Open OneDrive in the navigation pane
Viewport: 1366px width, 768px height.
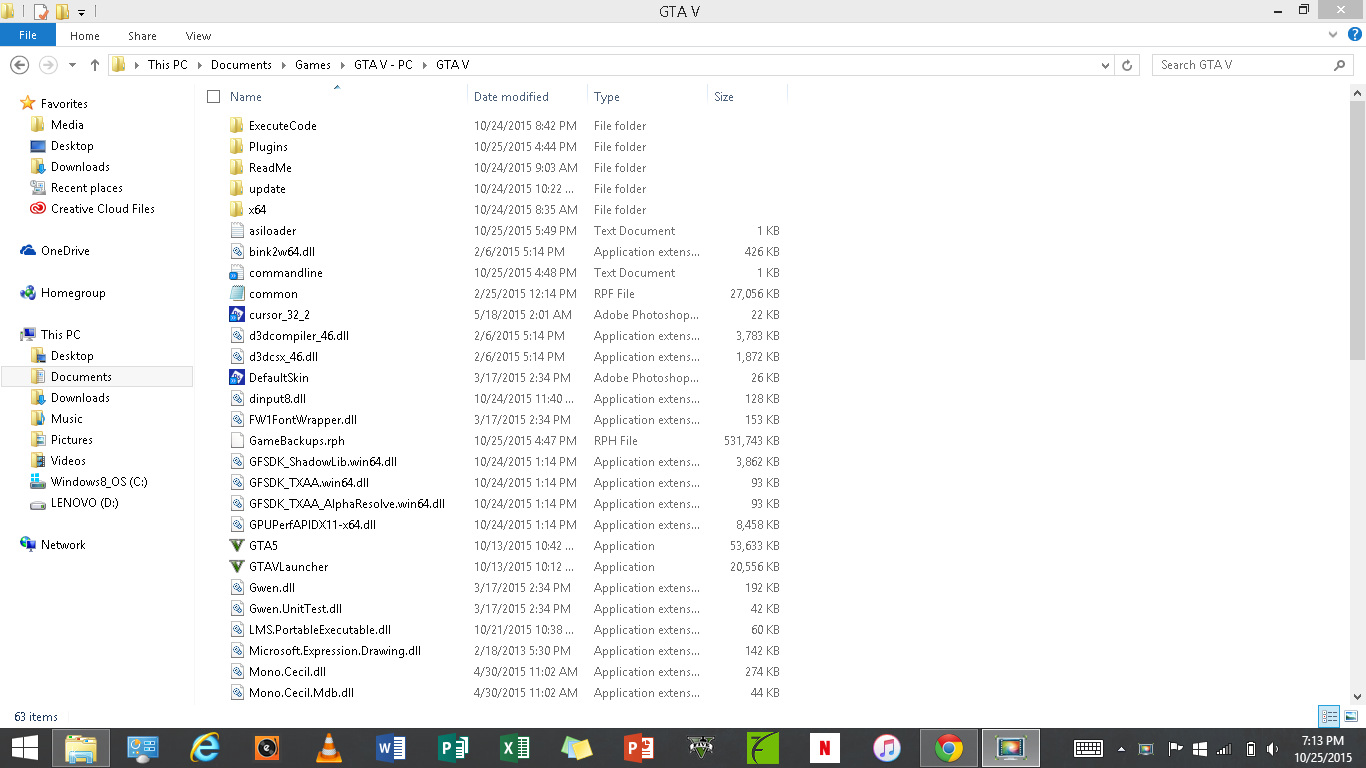point(65,251)
